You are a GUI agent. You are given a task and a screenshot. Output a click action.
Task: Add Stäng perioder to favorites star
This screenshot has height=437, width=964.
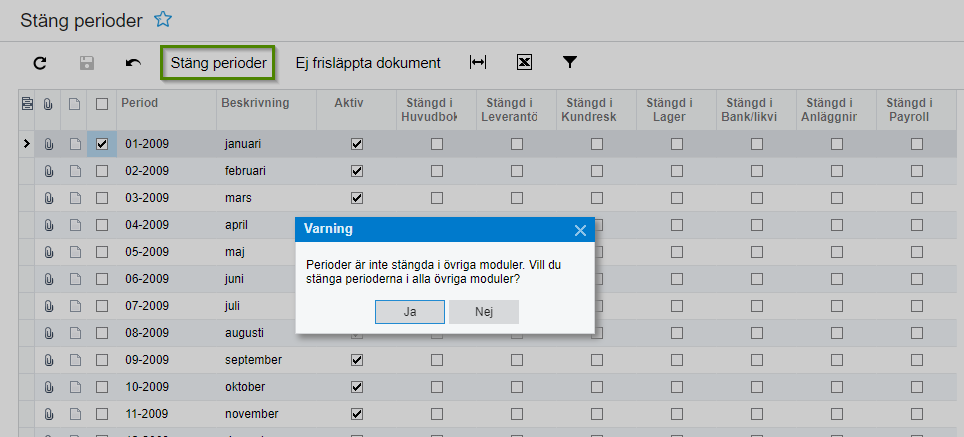pyautogui.click(x=163, y=19)
